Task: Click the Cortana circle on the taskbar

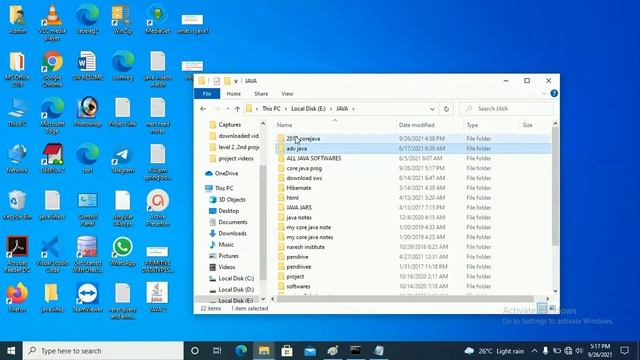Action: (195, 351)
